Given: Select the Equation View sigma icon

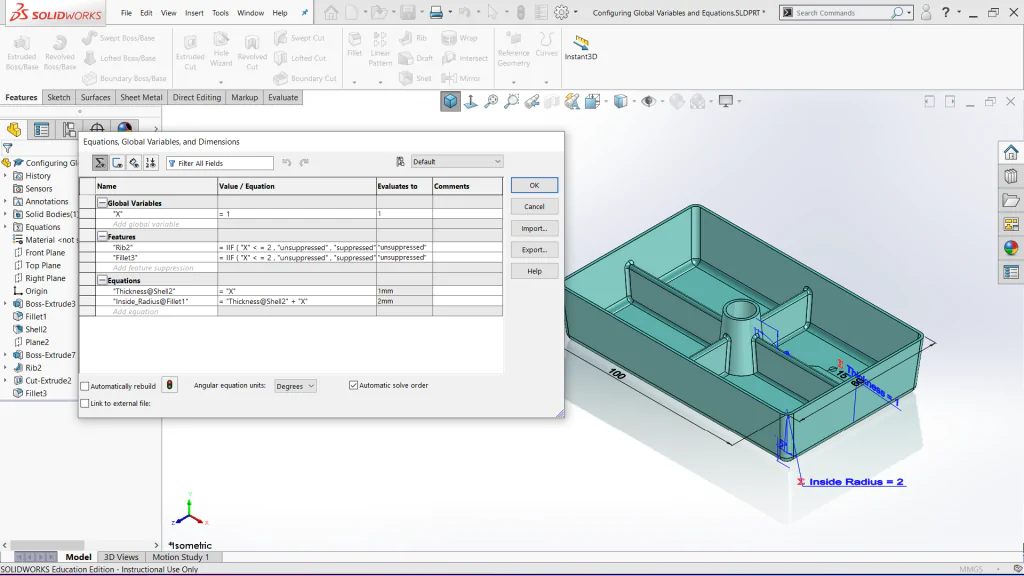Looking at the screenshot, I should 100,163.
